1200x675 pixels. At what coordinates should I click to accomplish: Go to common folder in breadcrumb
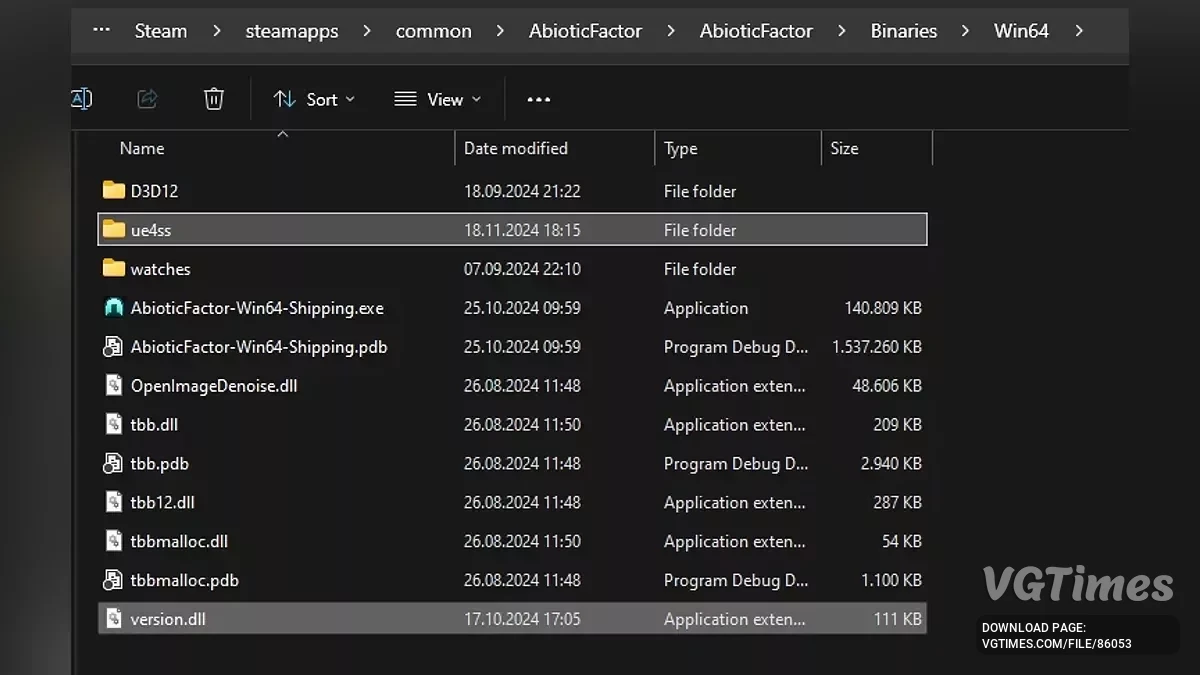coord(433,31)
